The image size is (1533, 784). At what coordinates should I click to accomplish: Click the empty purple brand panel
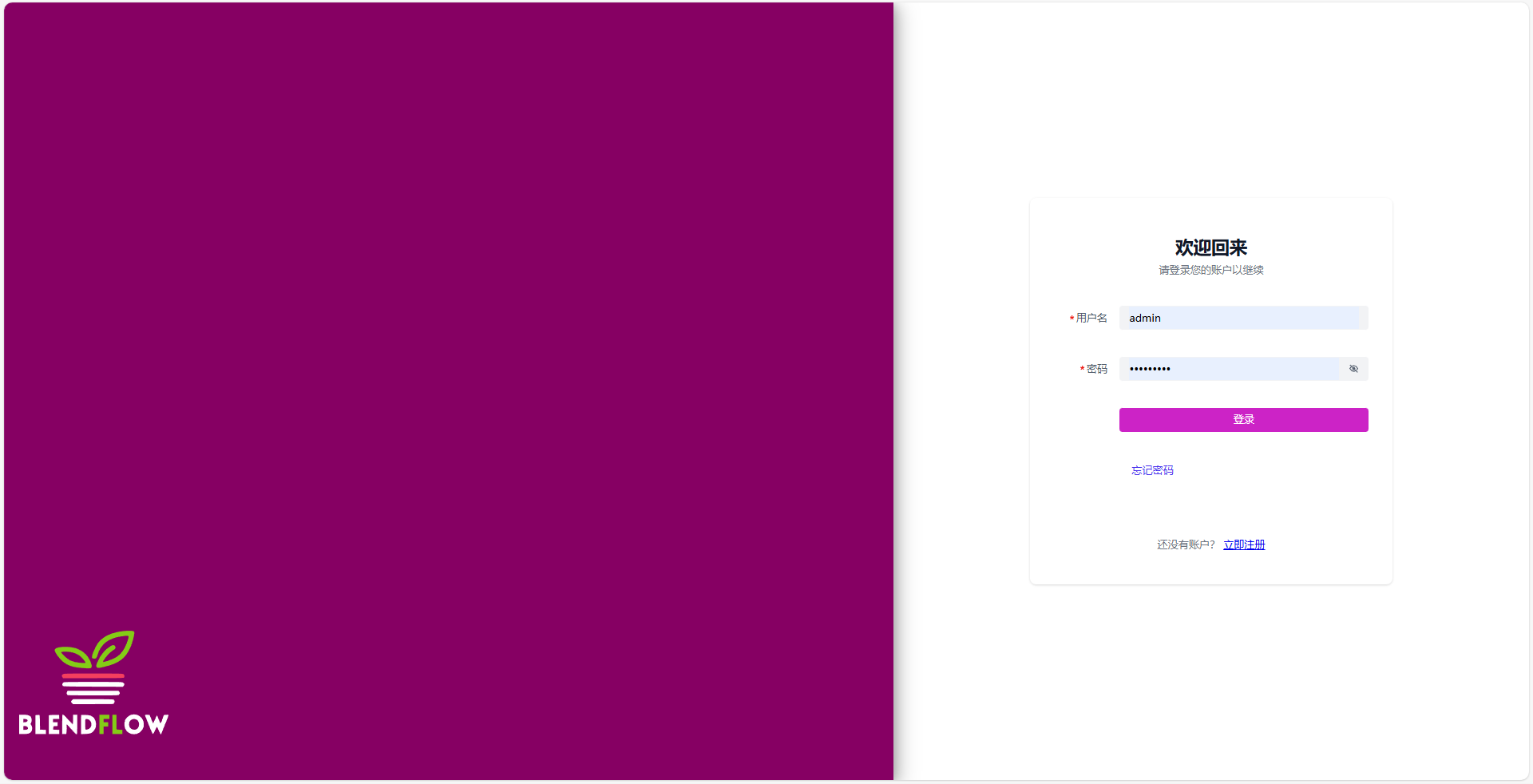447,319
